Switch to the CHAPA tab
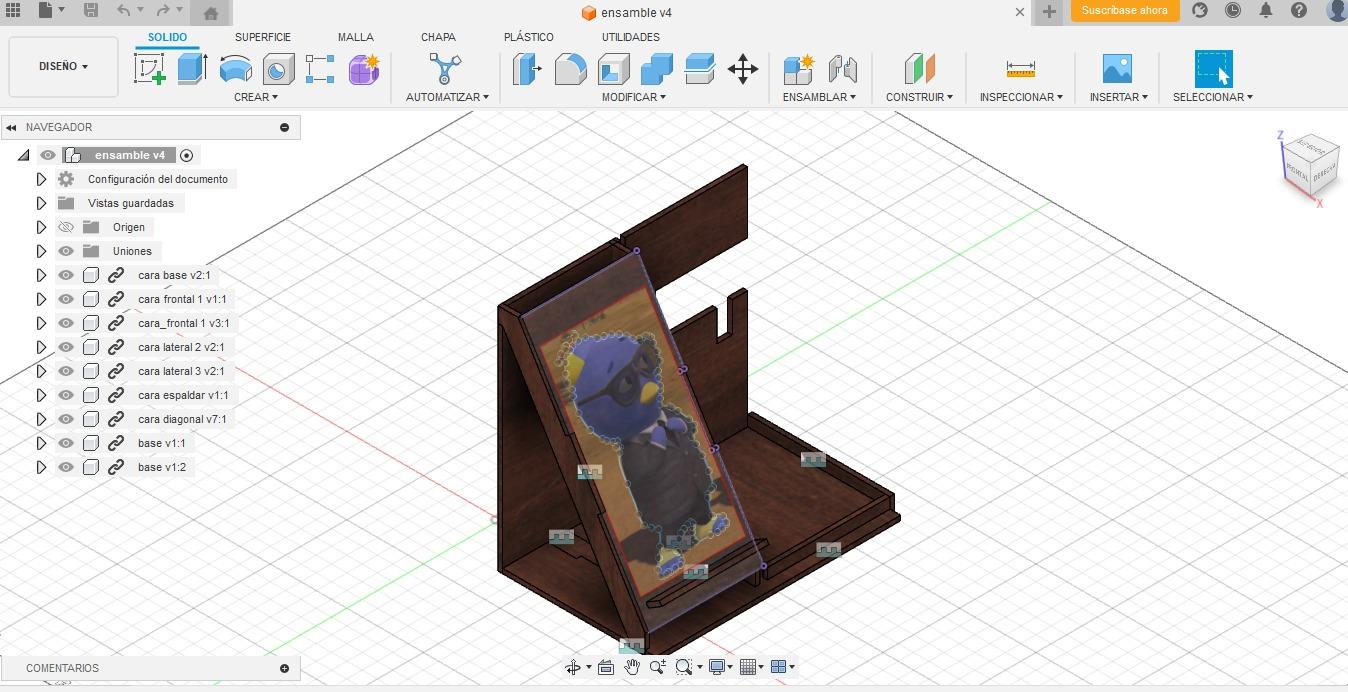The image size is (1348, 692). pyautogui.click(x=438, y=37)
